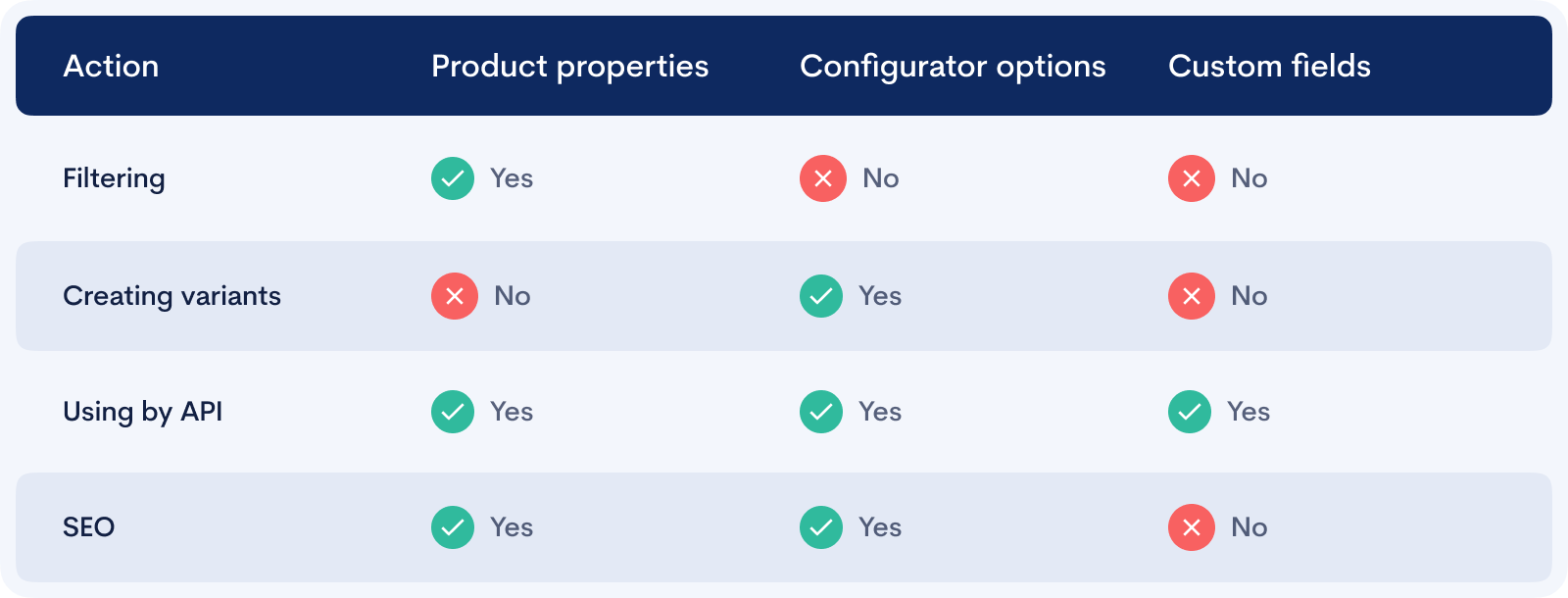Click the red X icon for Filtering Custom fields
1568x598 pixels.
tap(1192, 178)
